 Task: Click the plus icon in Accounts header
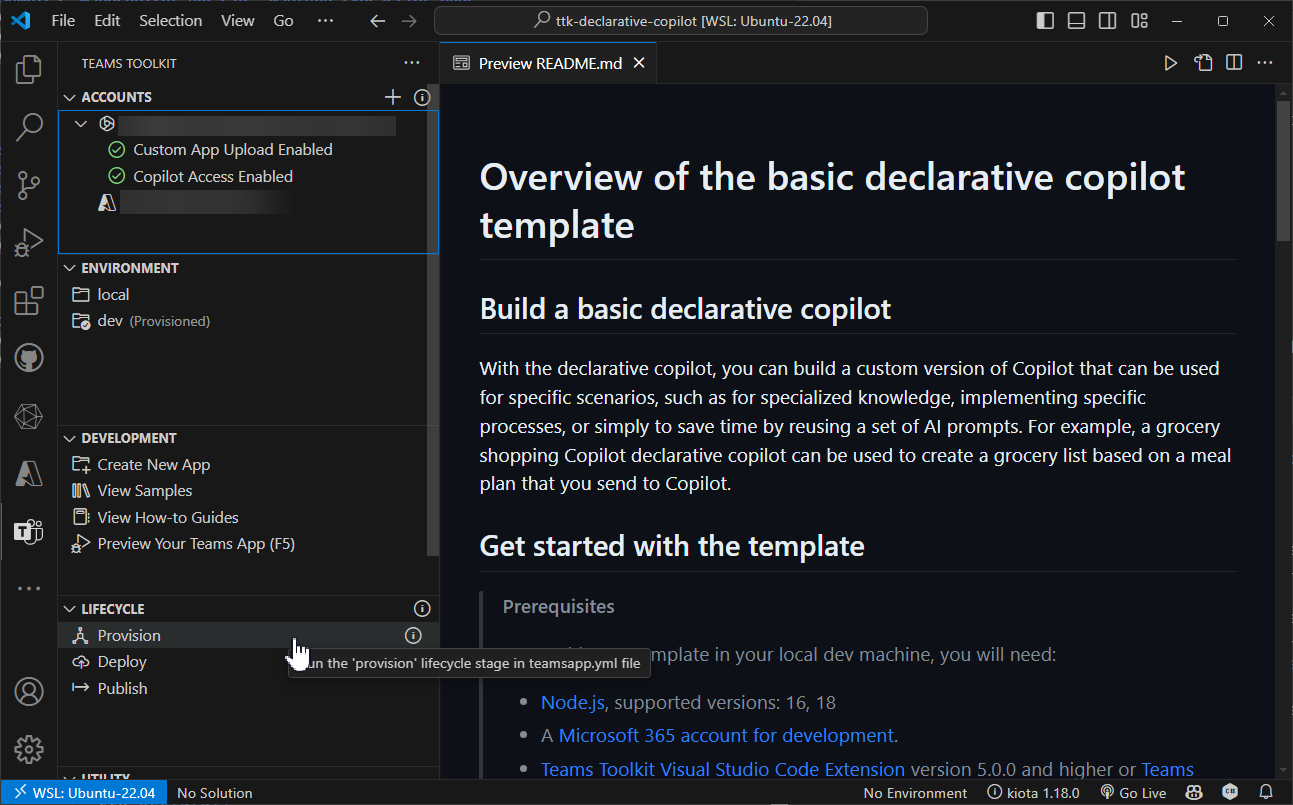(393, 97)
